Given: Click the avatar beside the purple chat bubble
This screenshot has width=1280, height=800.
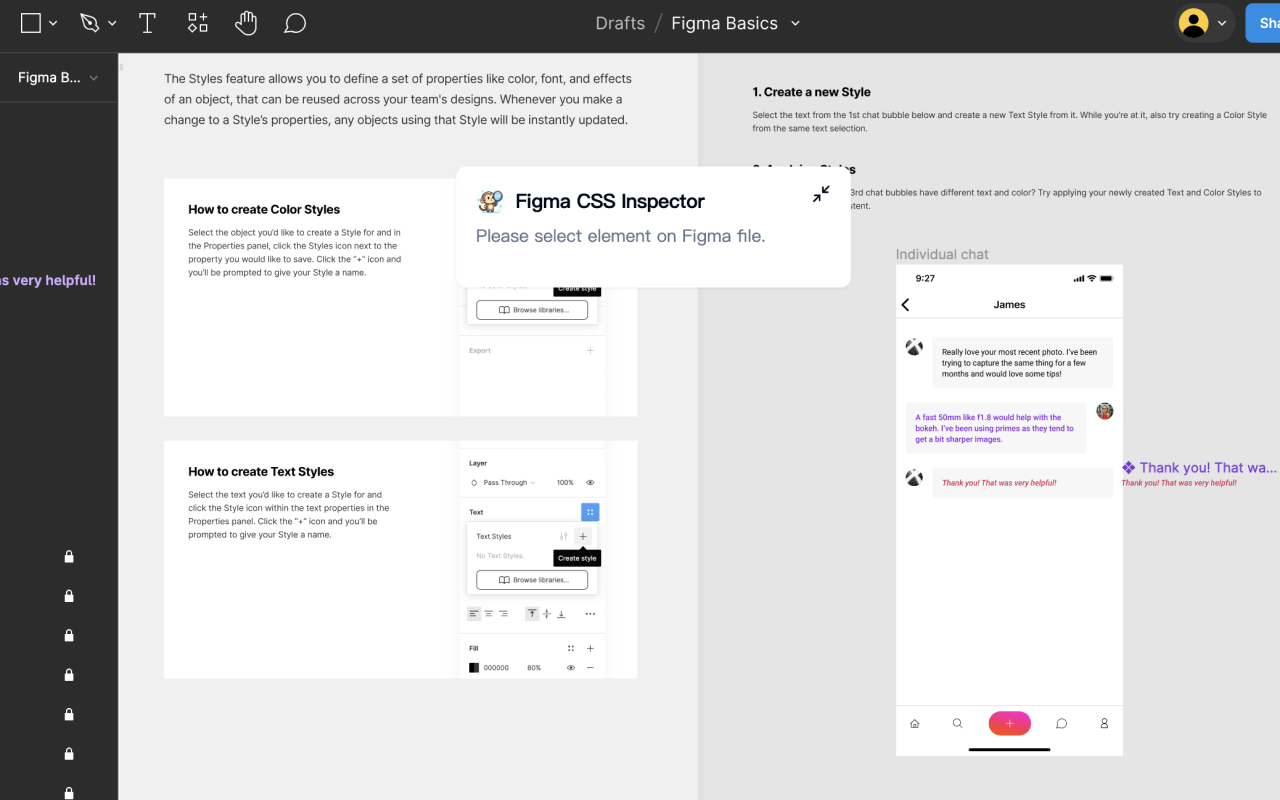Looking at the screenshot, I should click(1105, 411).
